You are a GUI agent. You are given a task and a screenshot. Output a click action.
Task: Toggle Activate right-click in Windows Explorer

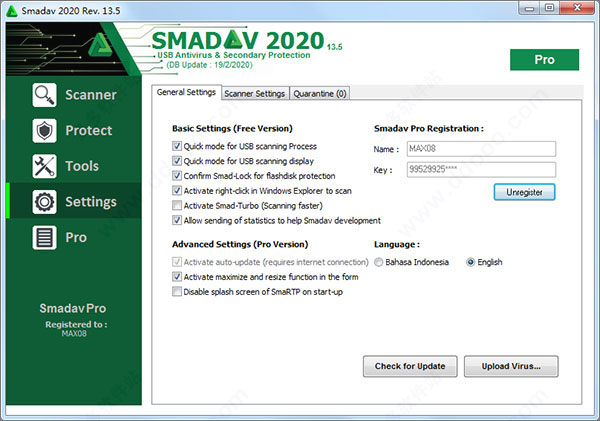(176, 191)
